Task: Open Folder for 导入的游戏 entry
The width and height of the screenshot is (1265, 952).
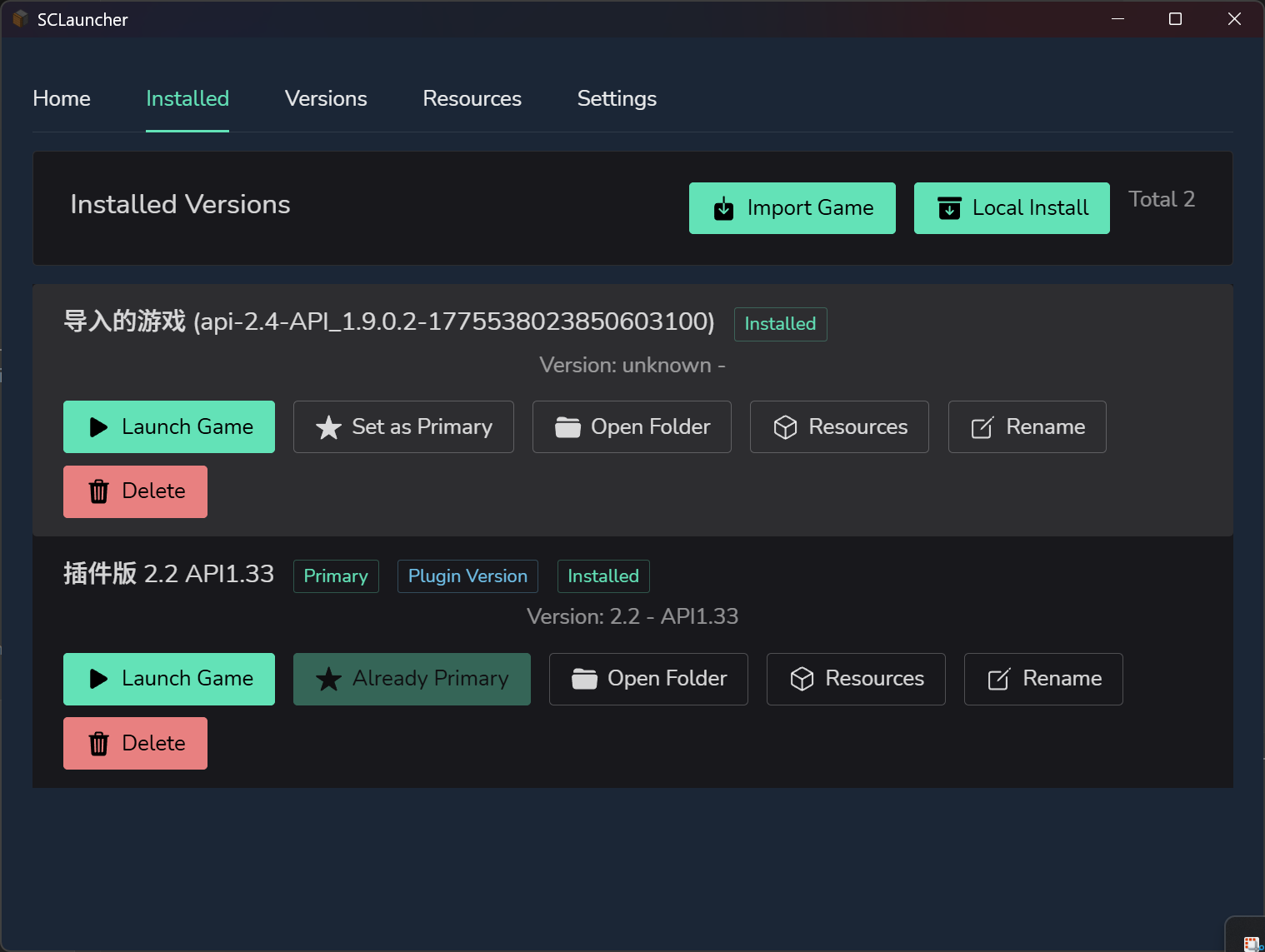Action: point(632,426)
